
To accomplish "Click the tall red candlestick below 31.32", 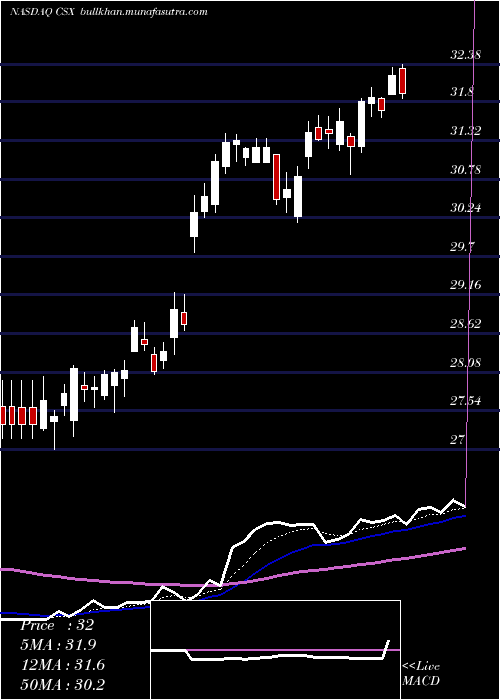I will pos(276,177).
